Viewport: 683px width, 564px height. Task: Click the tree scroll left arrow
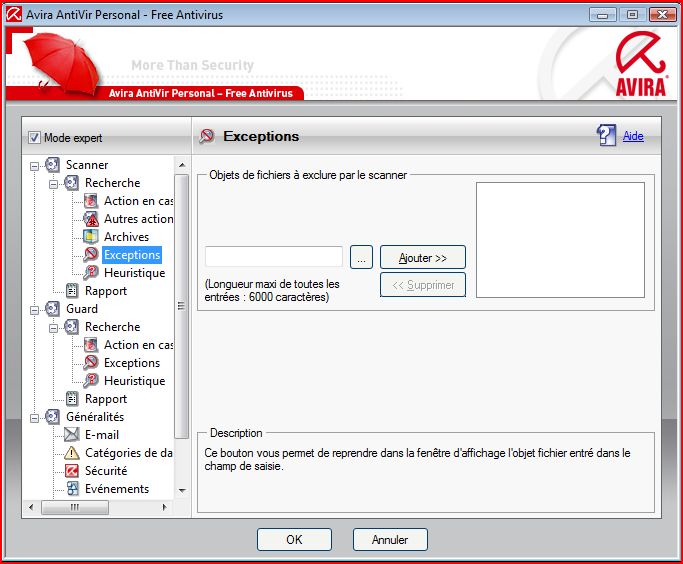coord(31,507)
